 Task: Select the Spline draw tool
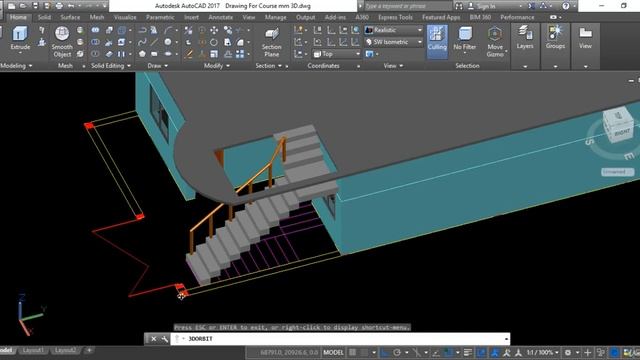(x=142, y=42)
